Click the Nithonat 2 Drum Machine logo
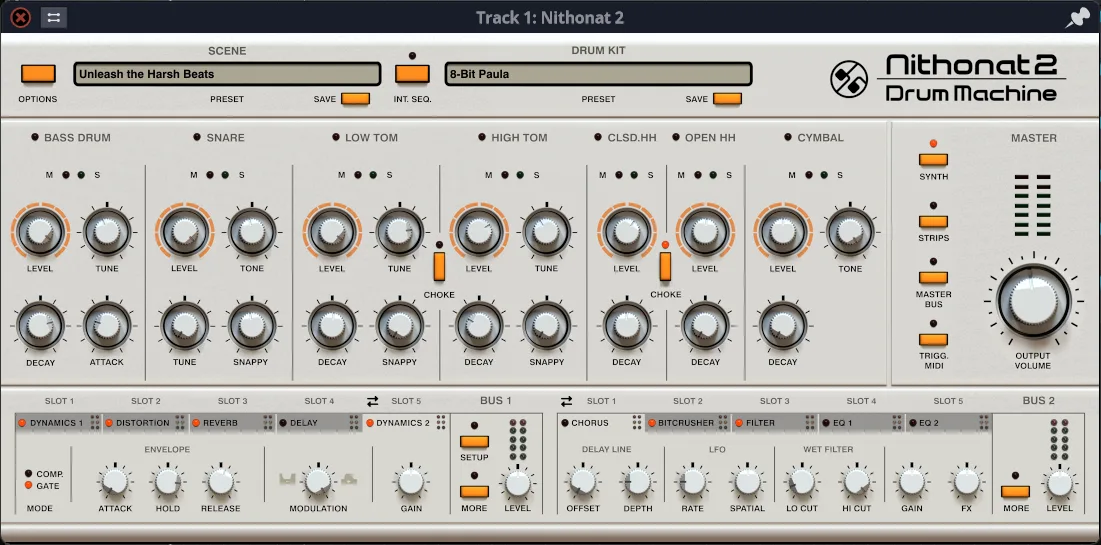The width and height of the screenshot is (1101, 545). click(945, 80)
